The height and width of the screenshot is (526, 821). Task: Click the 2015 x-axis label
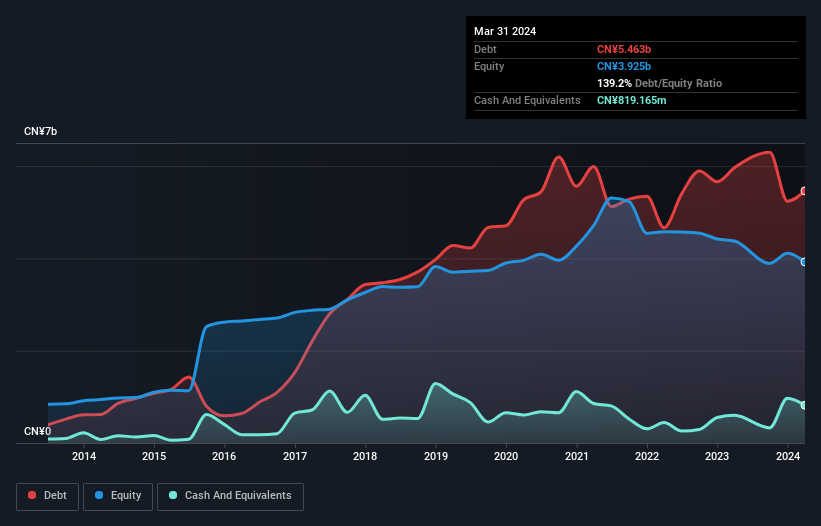[x=154, y=456]
